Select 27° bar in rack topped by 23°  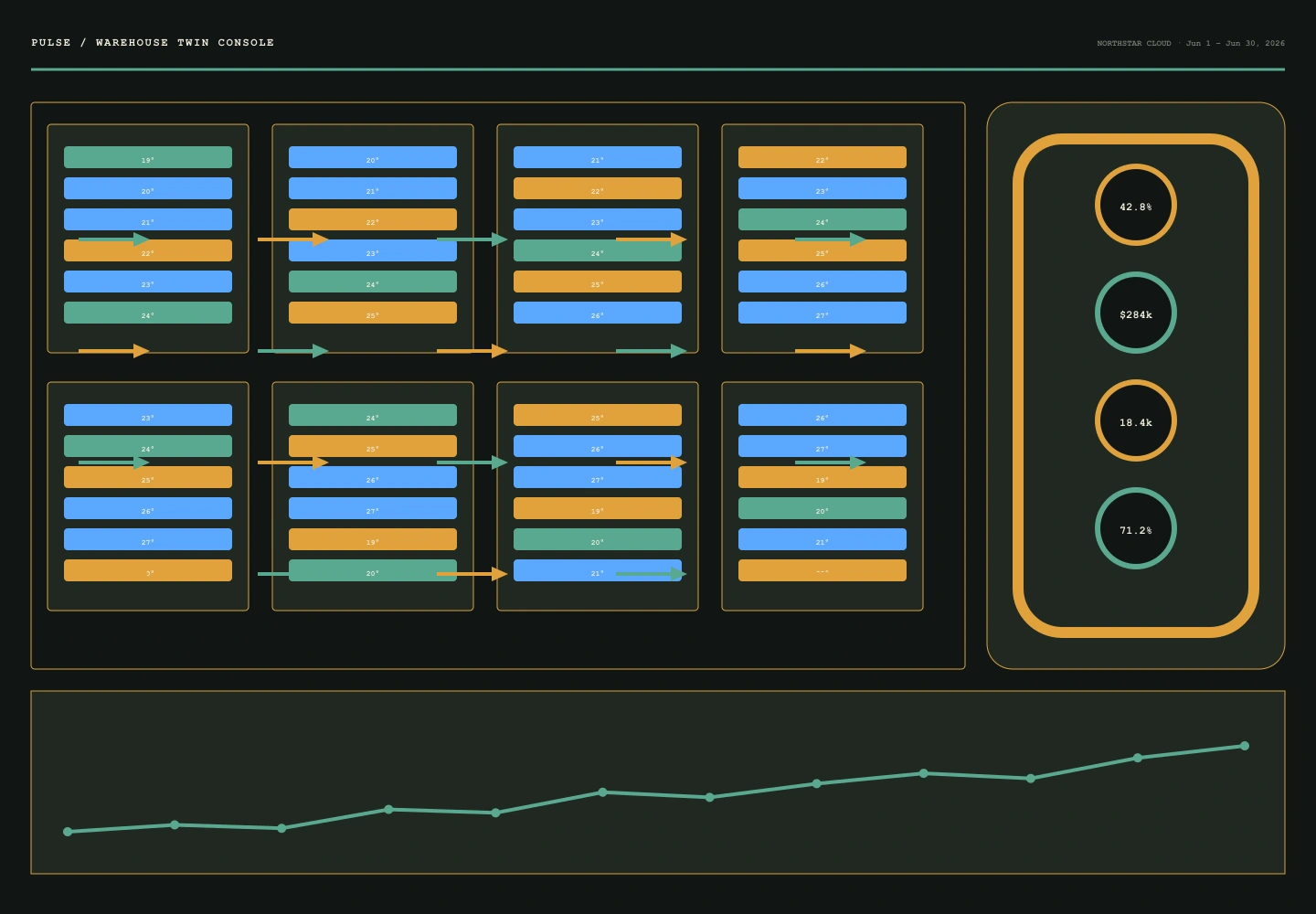148,539
